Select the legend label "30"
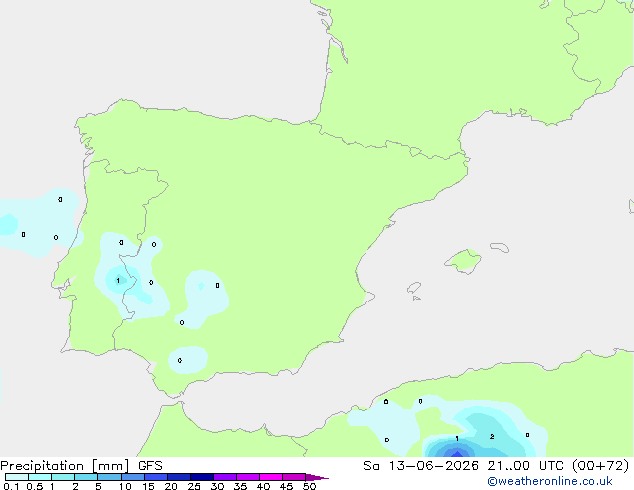This screenshot has width=634, height=490. (x=217, y=486)
